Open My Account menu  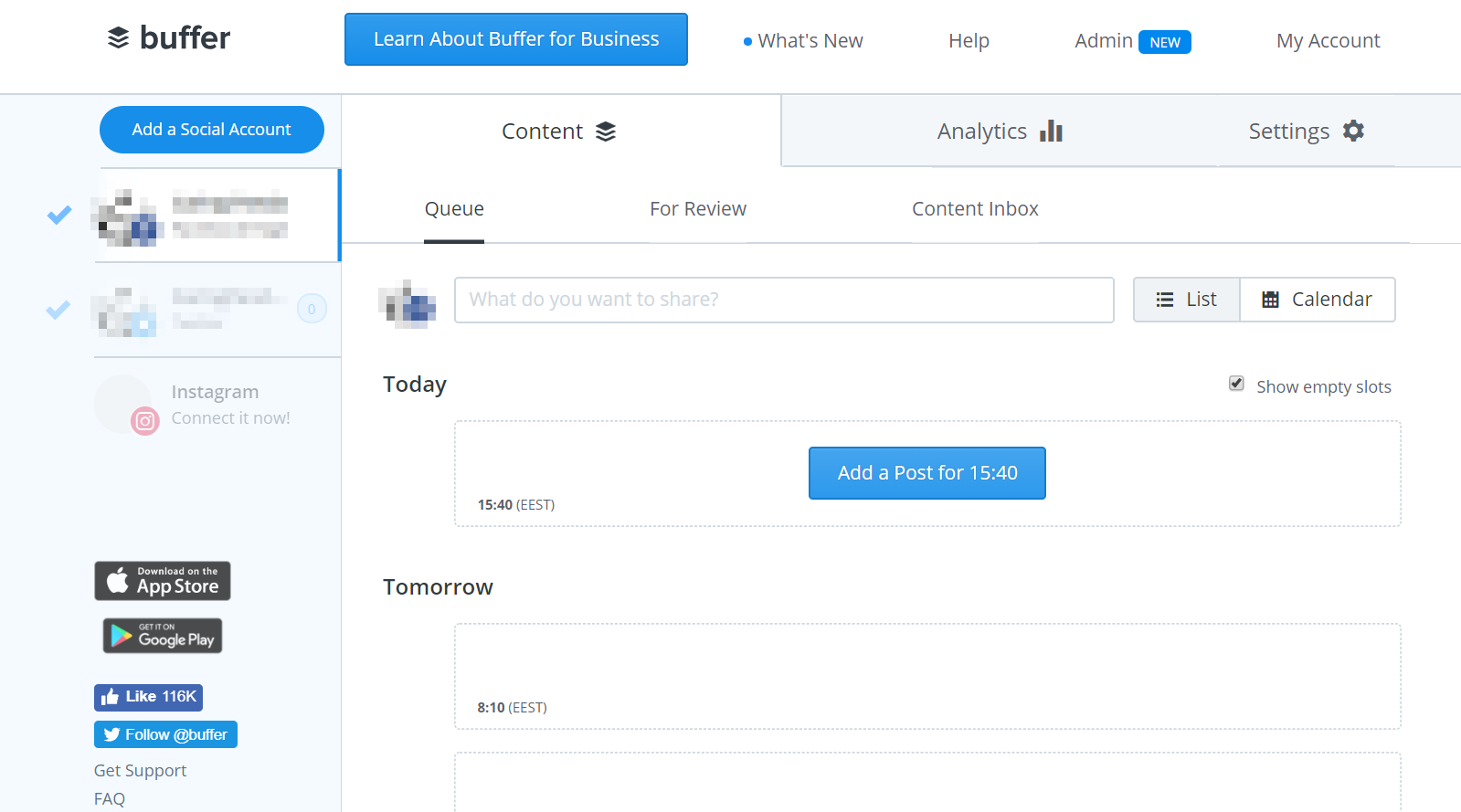1329,41
